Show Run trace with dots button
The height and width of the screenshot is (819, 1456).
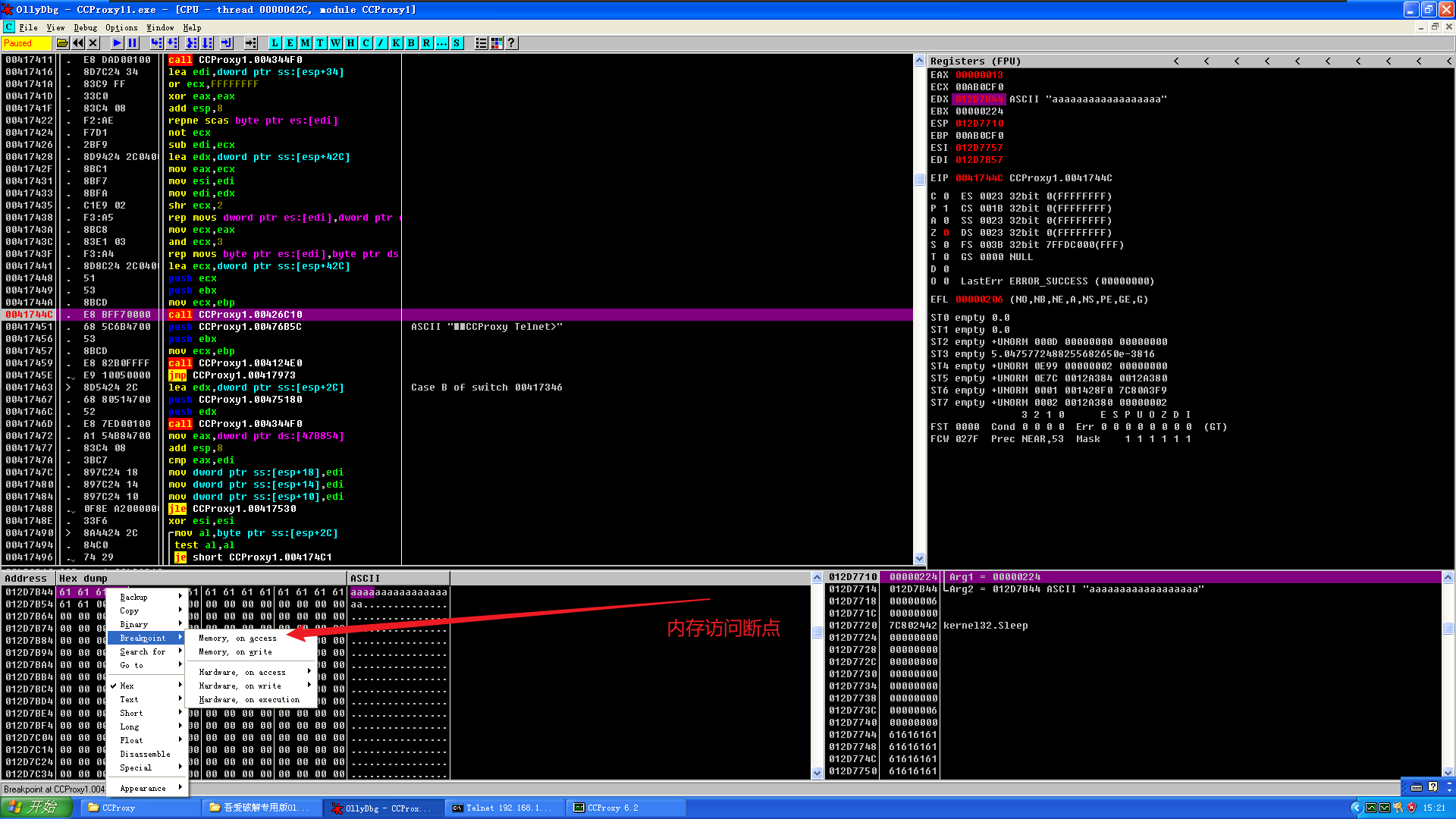point(441,43)
